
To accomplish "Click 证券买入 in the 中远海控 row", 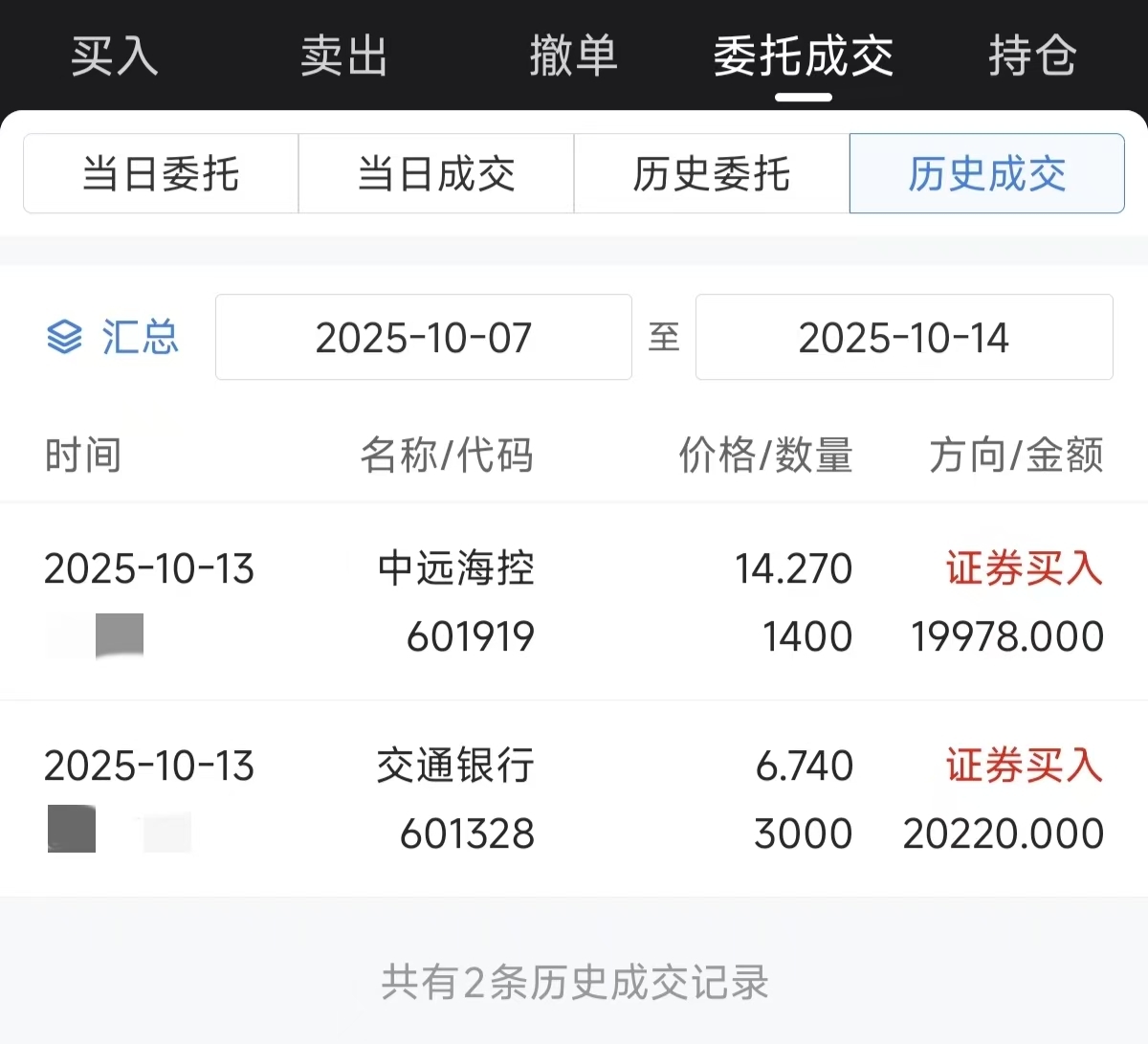I will [x=1025, y=568].
